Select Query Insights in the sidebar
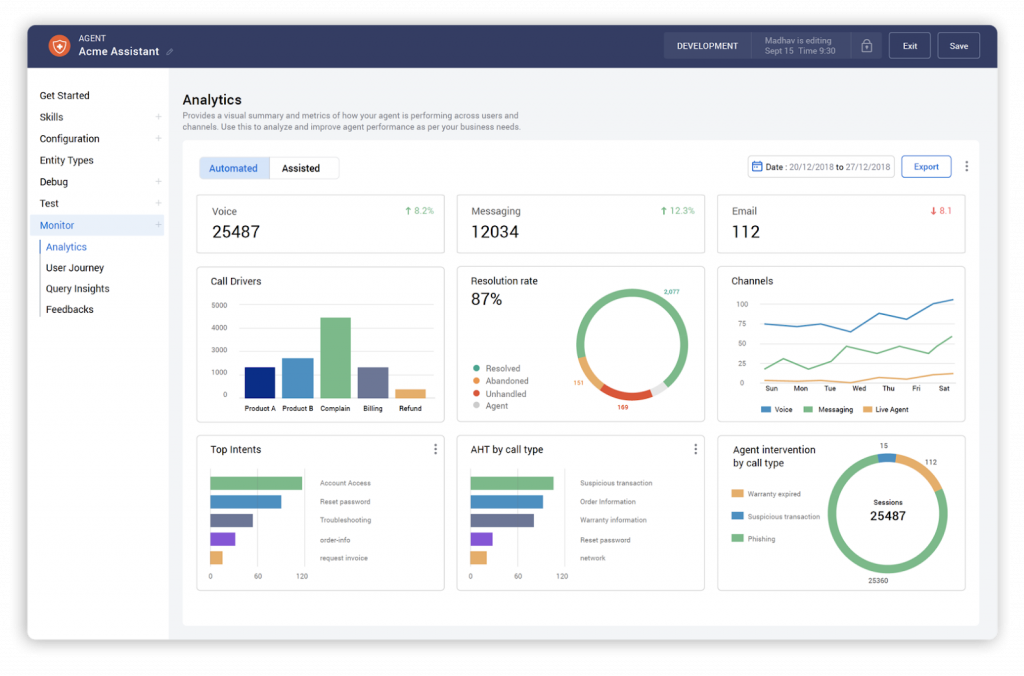 (77, 288)
